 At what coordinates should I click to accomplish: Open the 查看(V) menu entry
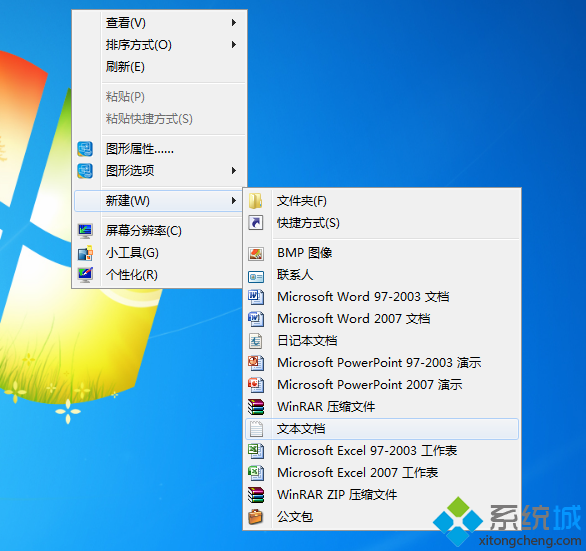[160, 23]
